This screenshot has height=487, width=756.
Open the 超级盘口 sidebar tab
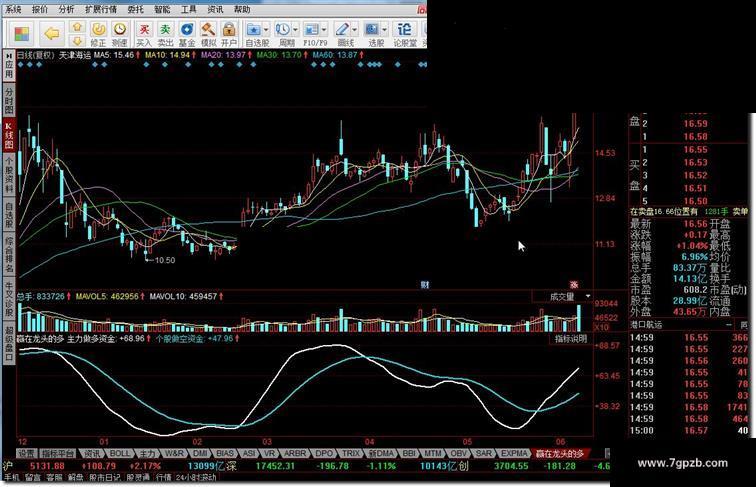point(9,344)
